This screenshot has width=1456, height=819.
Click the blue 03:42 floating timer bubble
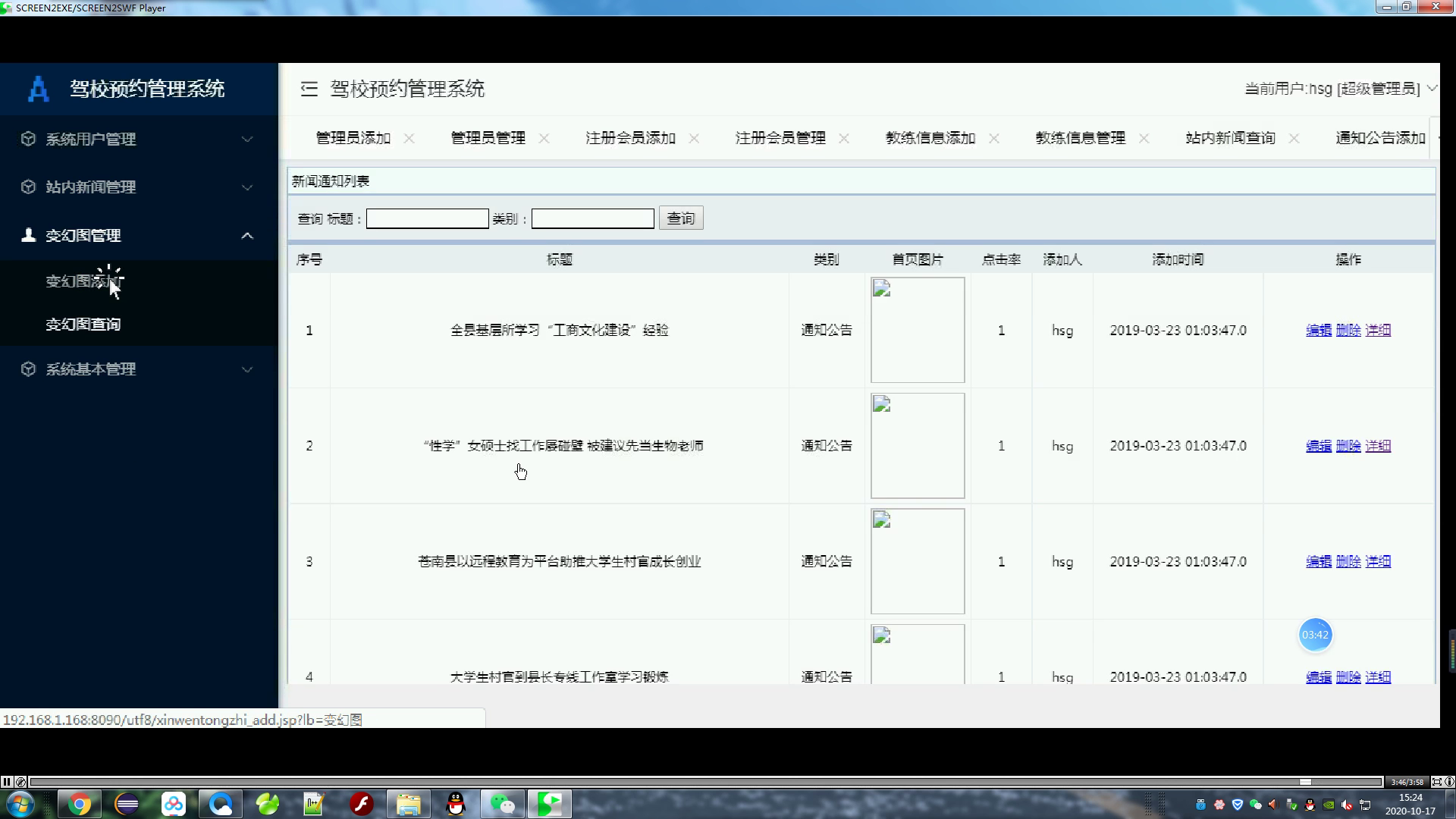click(x=1315, y=635)
